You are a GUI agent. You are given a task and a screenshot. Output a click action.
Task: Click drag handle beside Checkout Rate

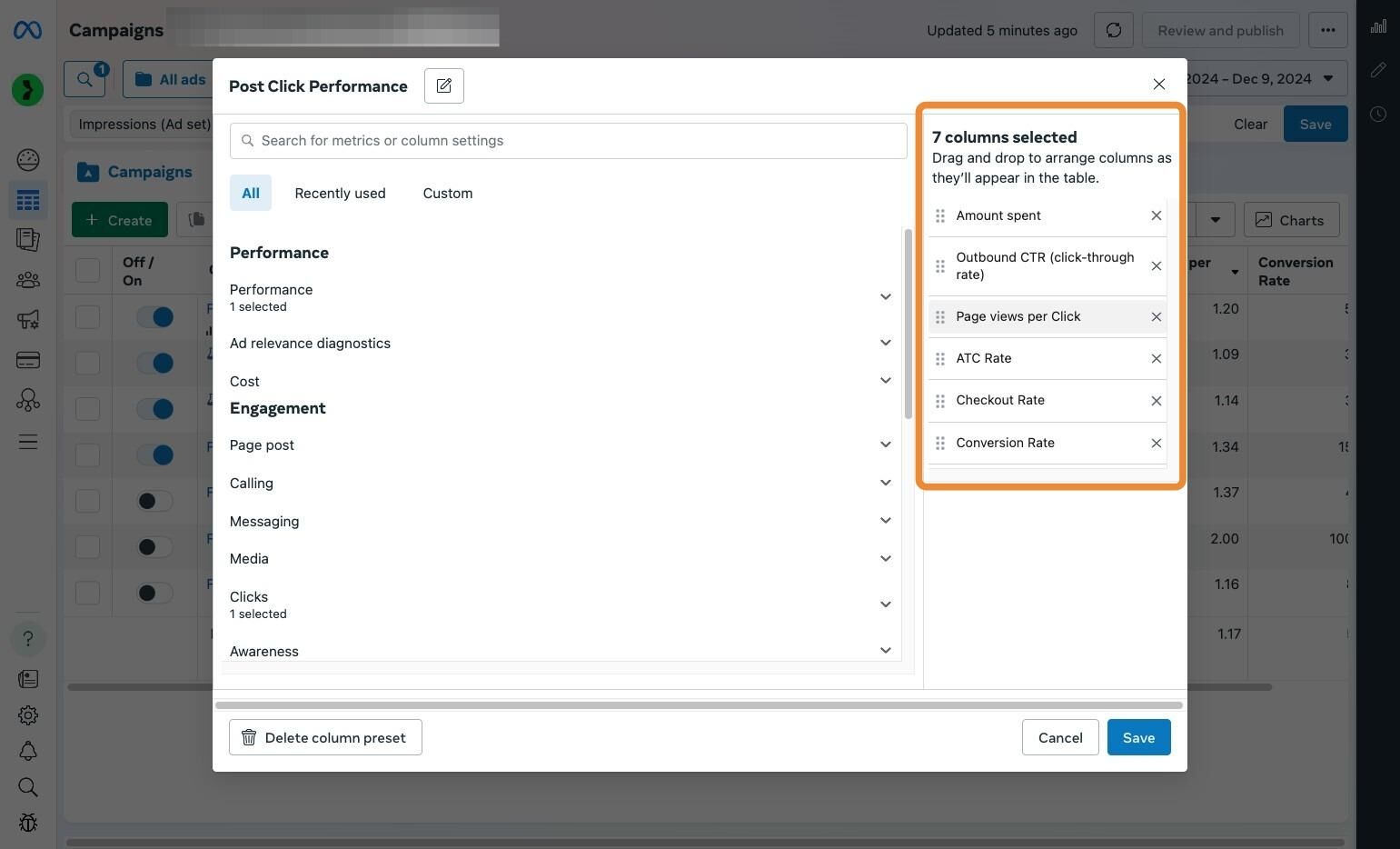click(940, 401)
